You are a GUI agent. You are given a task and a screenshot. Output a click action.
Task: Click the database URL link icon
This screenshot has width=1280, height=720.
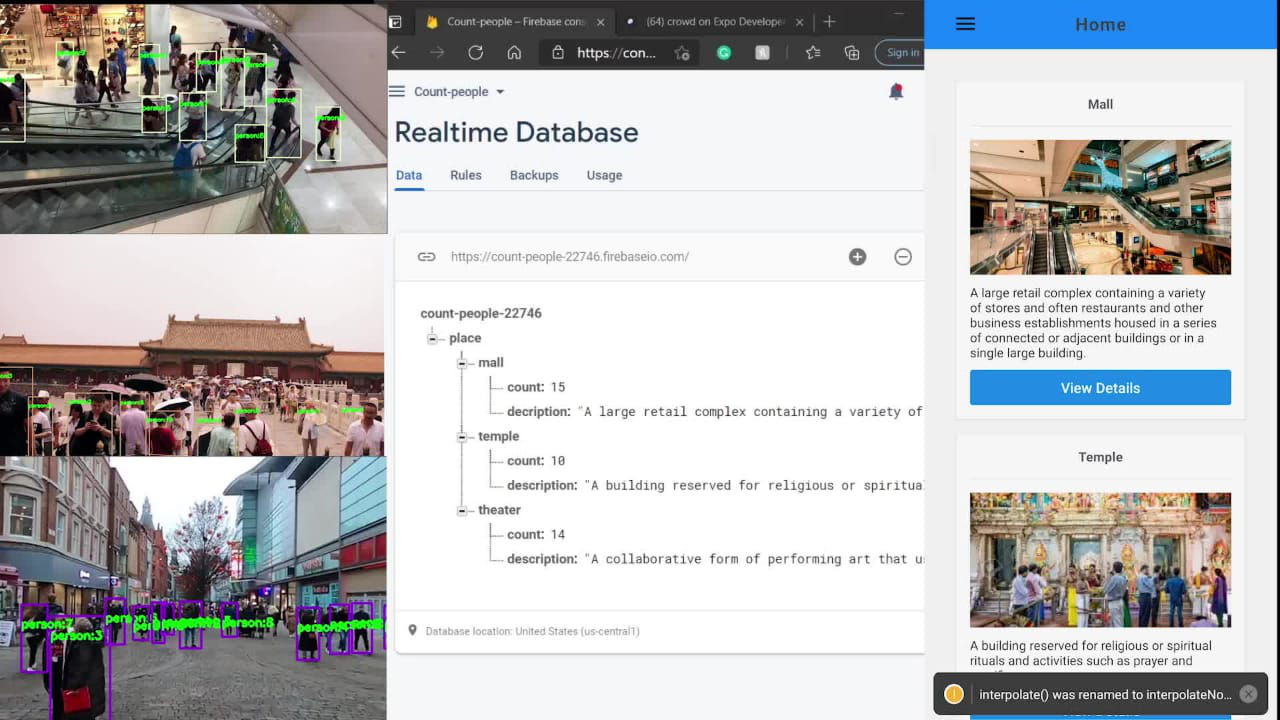pyautogui.click(x=426, y=257)
